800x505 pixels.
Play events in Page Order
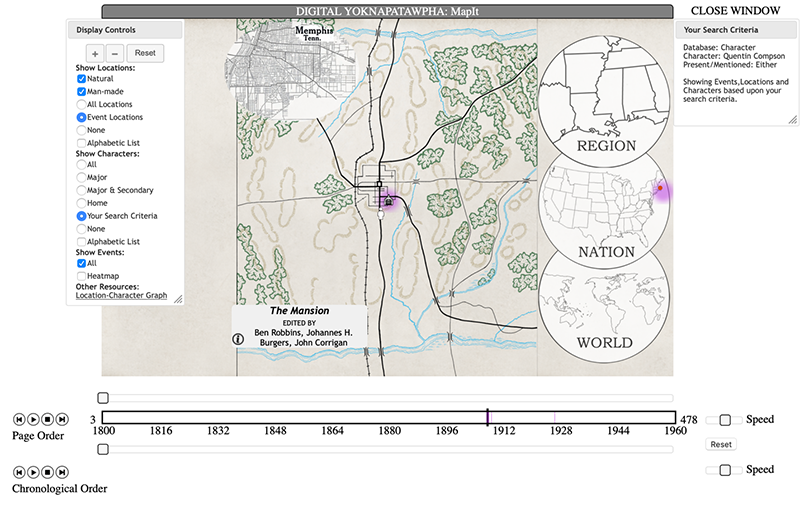click(33, 419)
